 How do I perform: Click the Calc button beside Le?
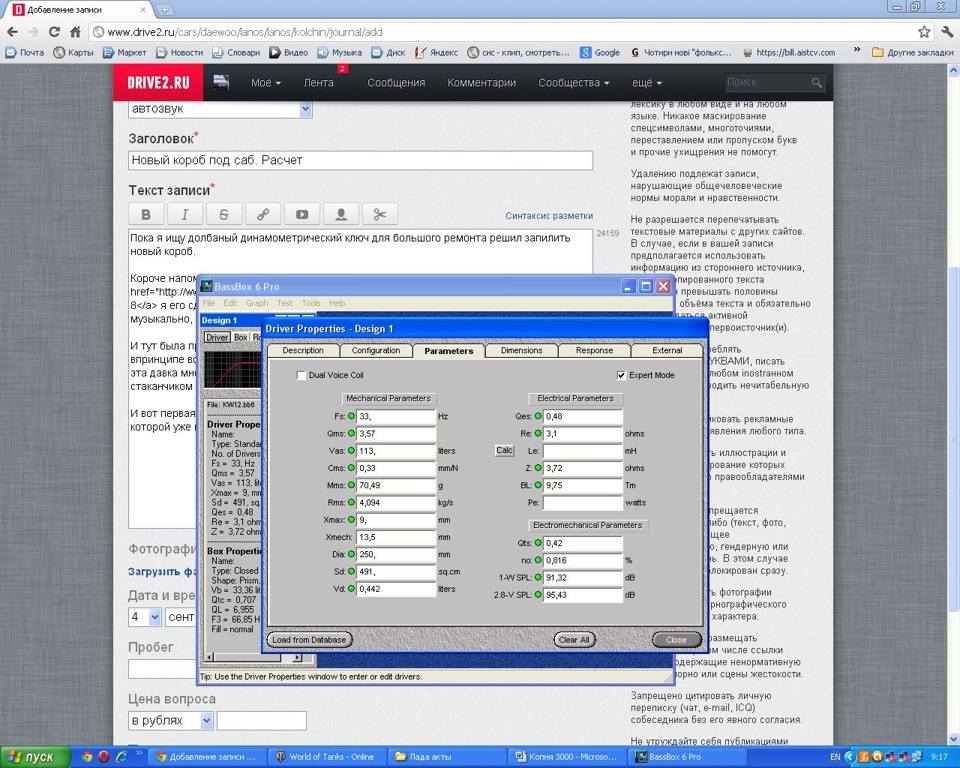tap(504, 450)
